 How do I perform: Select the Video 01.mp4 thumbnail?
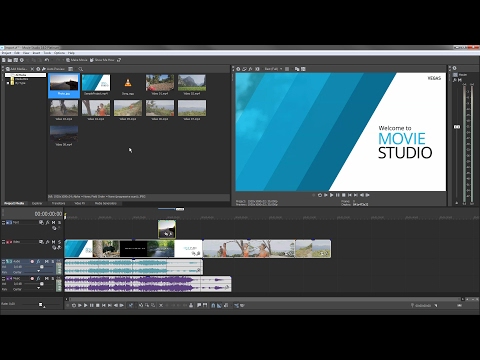click(x=160, y=85)
